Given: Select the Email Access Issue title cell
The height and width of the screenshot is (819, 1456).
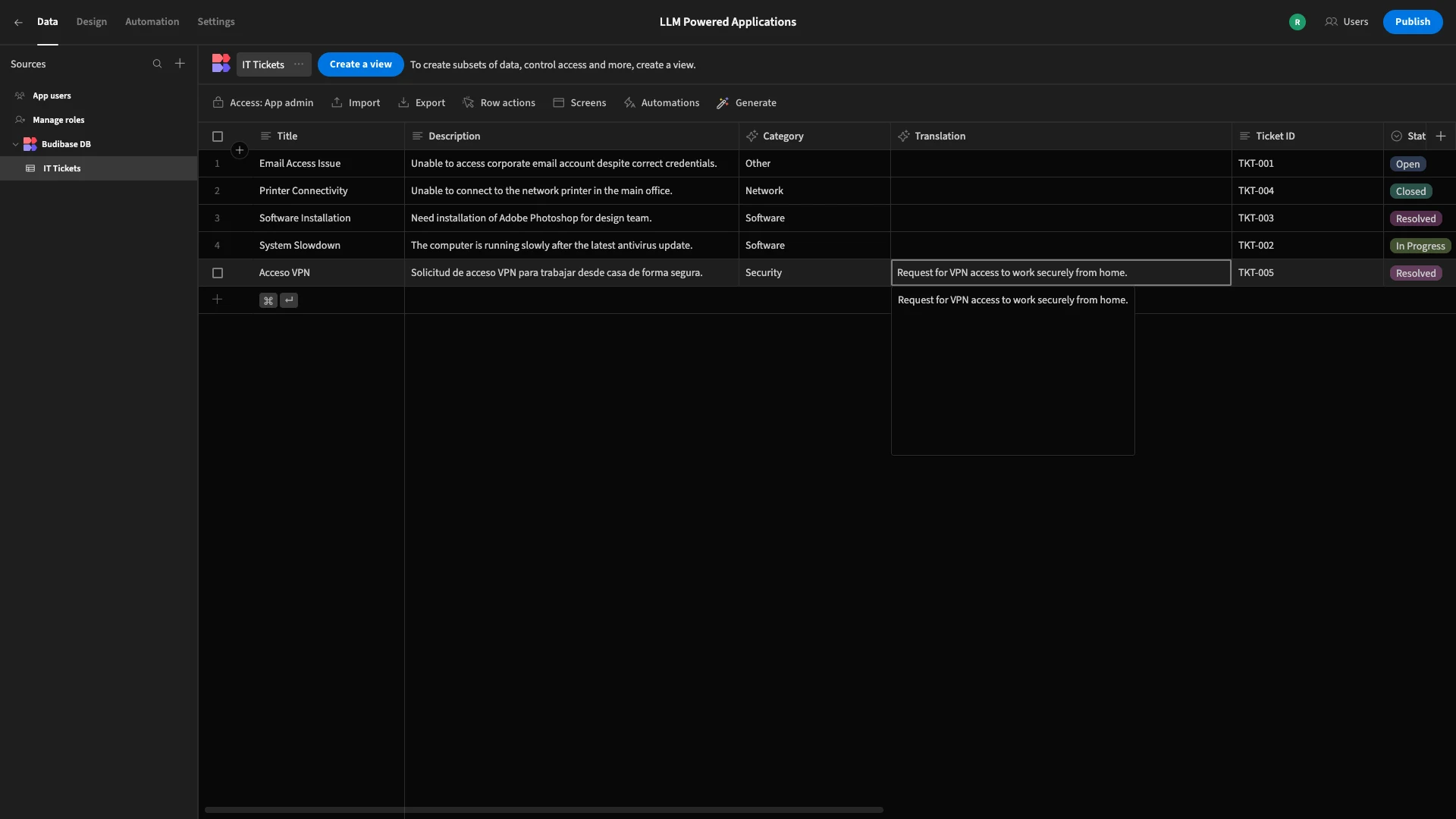Looking at the screenshot, I should pyautogui.click(x=328, y=164).
